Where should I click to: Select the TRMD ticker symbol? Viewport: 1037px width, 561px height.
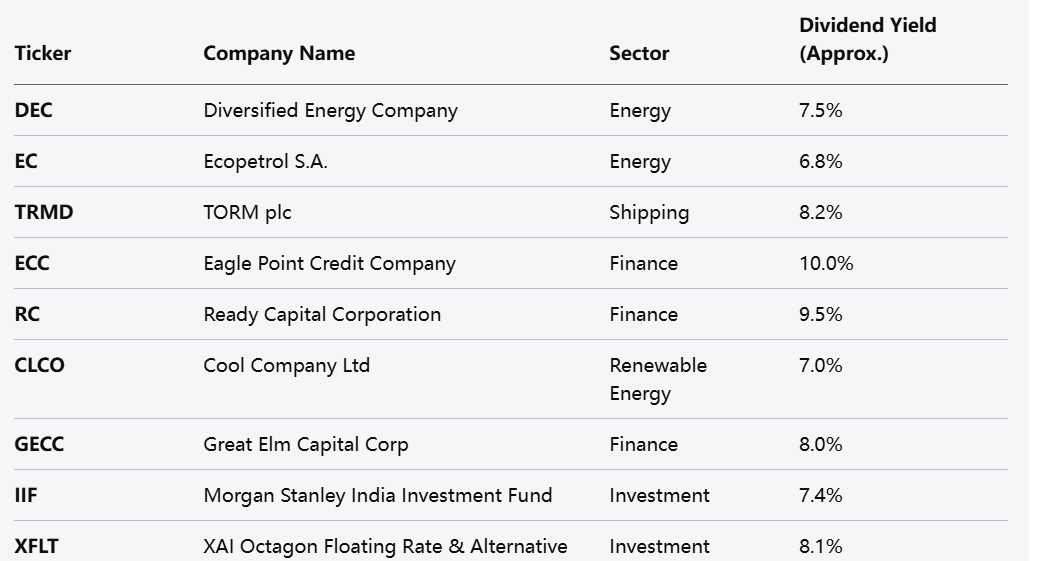pyautogui.click(x=44, y=213)
